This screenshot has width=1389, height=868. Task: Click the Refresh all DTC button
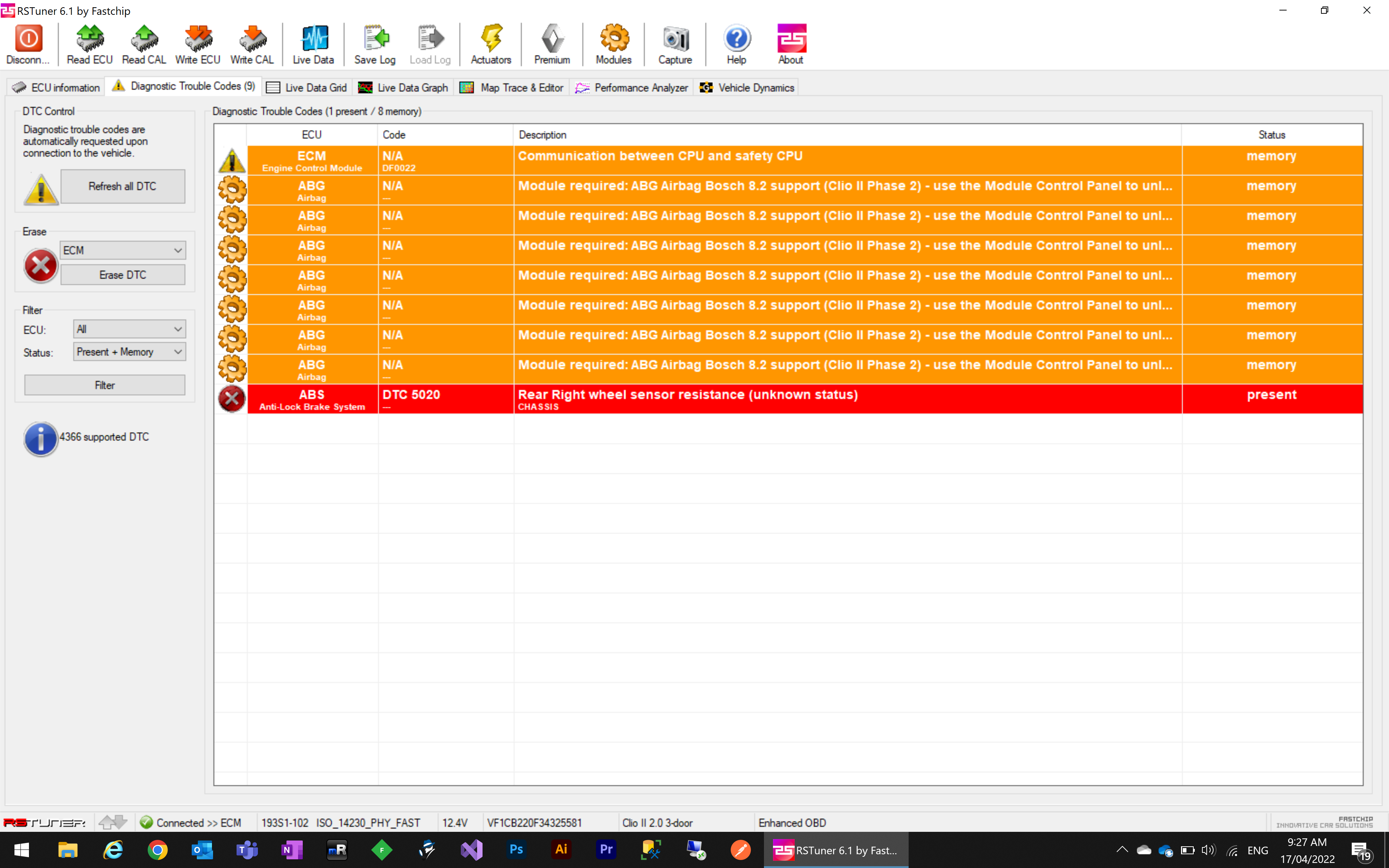pos(123,186)
